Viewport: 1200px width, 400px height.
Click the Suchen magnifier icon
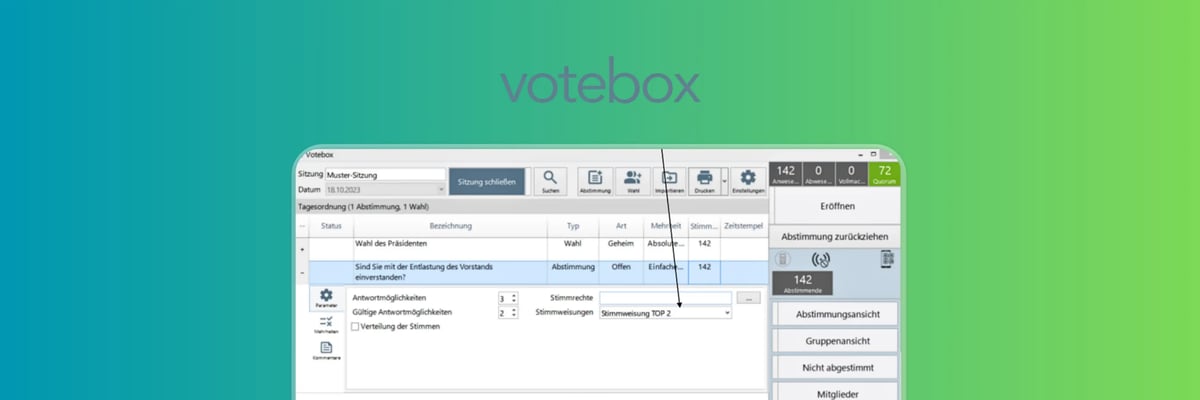coord(550,181)
